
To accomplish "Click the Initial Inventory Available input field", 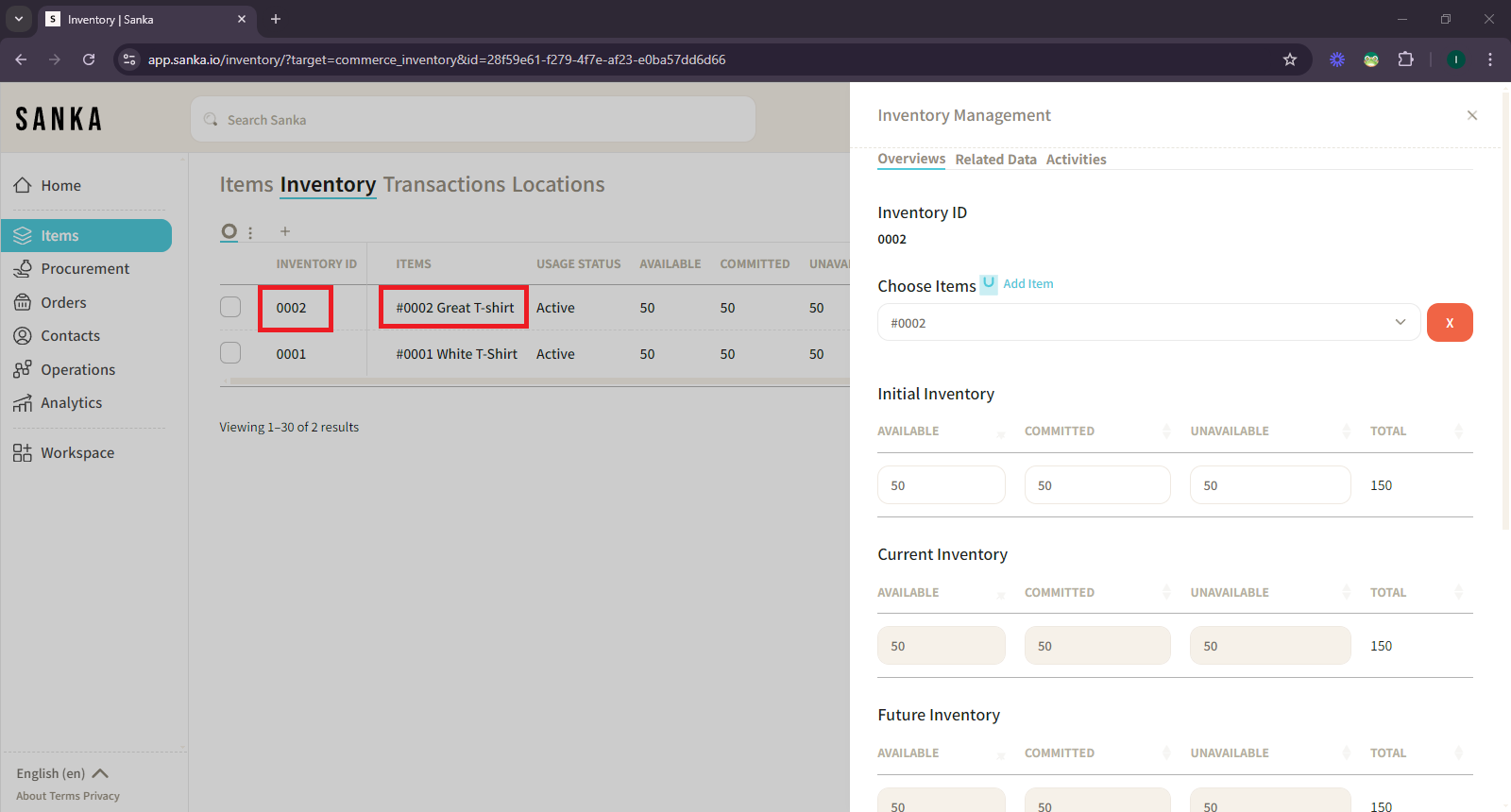I will pos(941,485).
